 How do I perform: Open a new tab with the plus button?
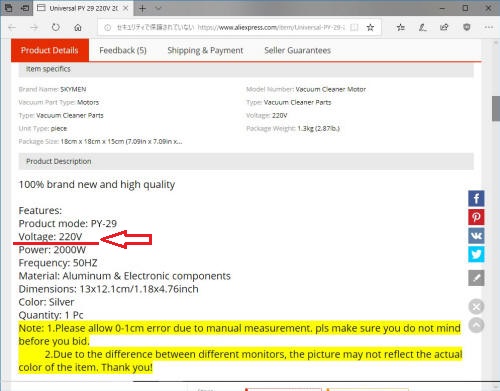click(x=142, y=8)
